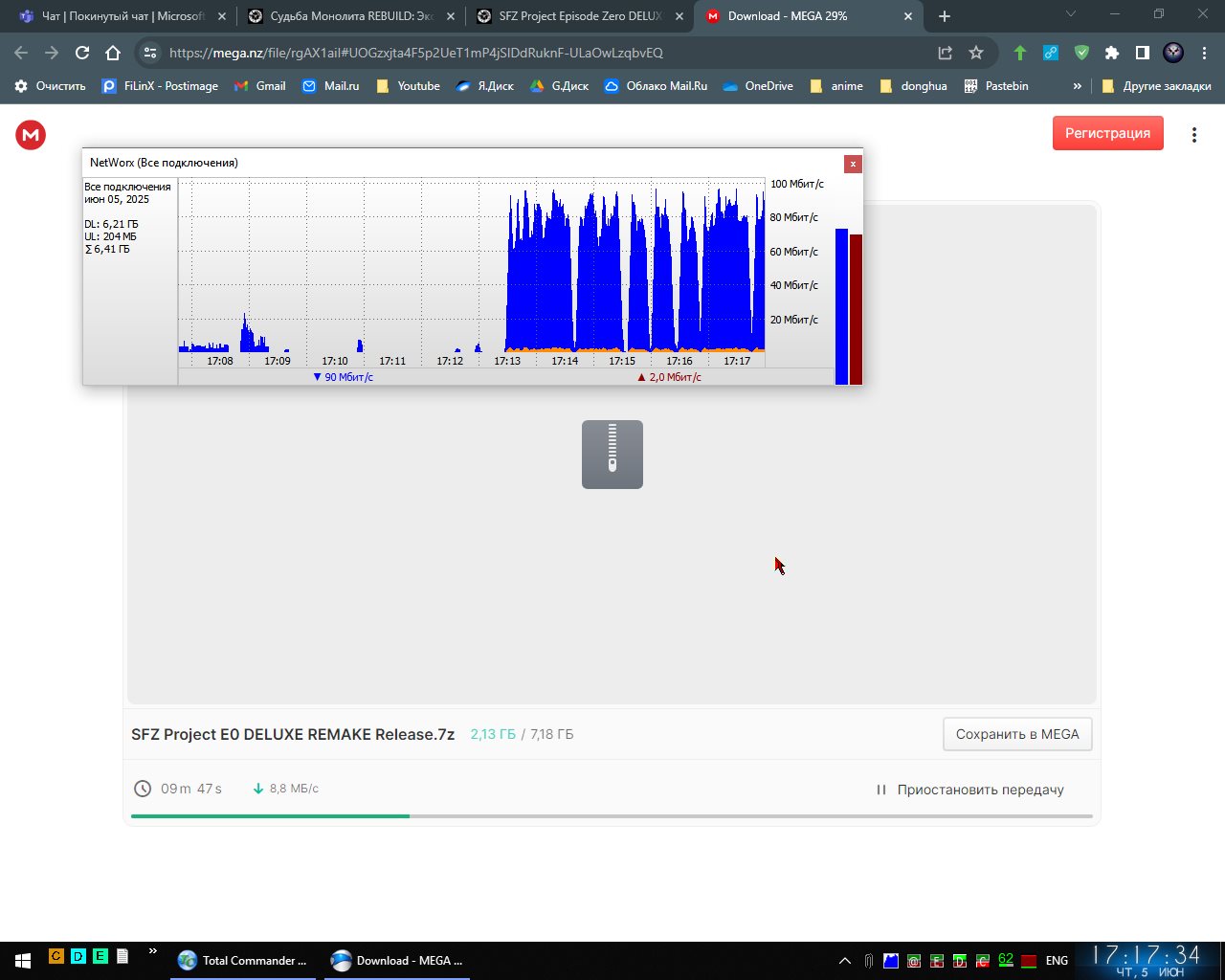Click blue download level bar in NetWorx
This screenshot has height=980, width=1225.
click(841, 306)
